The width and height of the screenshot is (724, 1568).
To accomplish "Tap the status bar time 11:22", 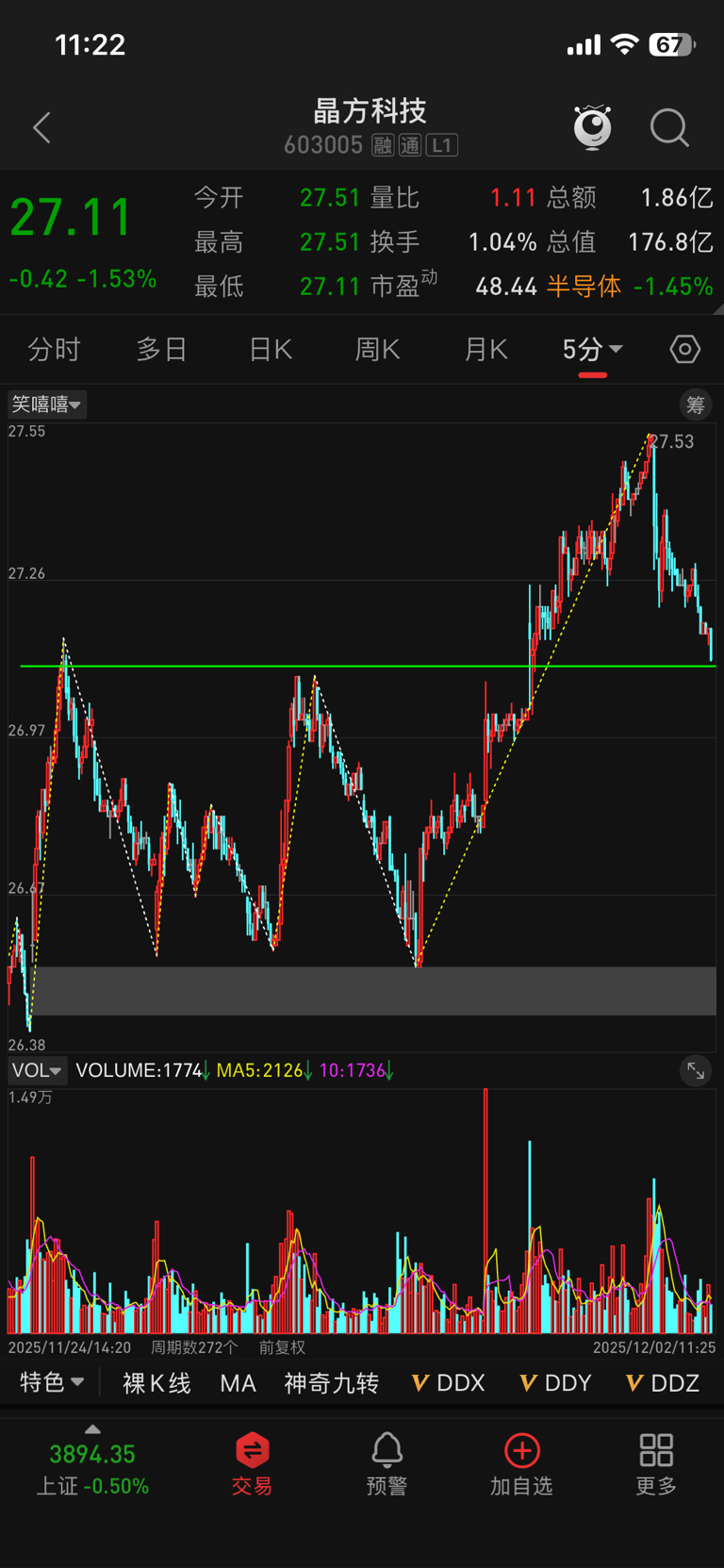I will 90,44.
